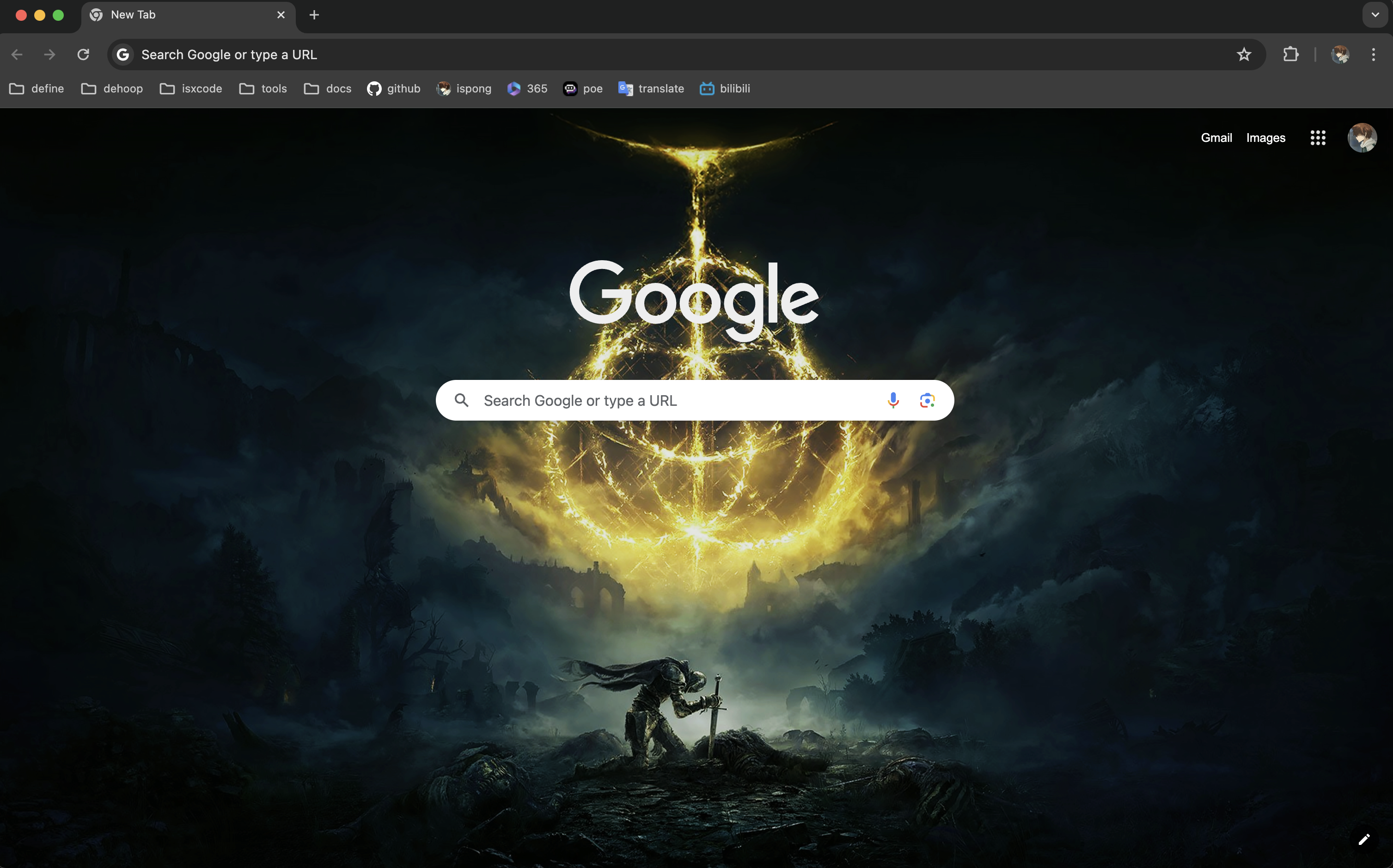The width and height of the screenshot is (1393, 868).
Task: Click the yellow minimize window button
Action: pyautogui.click(x=40, y=15)
